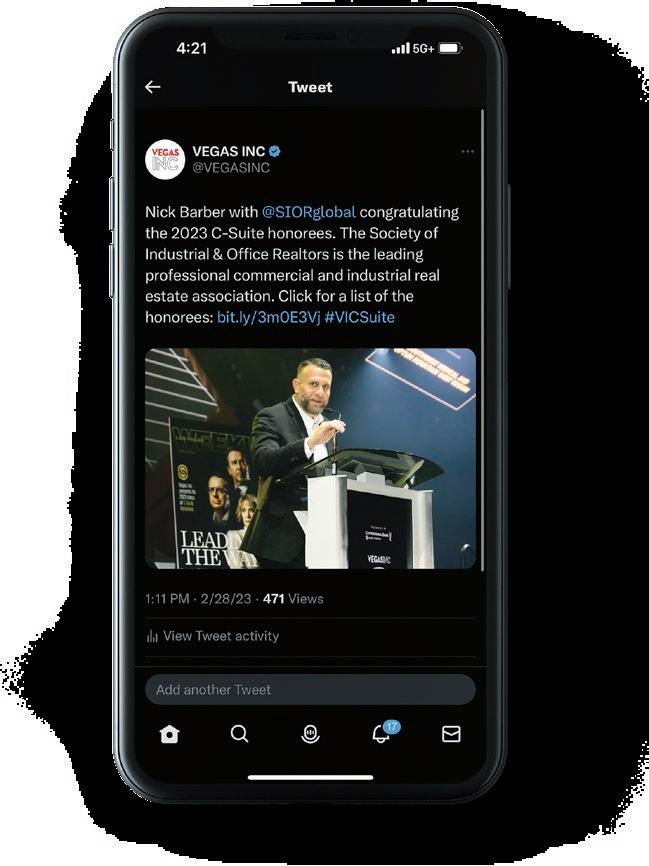This screenshot has height=866, width=649.
Task: Open the podium speaker photo
Action: pyautogui.click(x=310, y=458)
